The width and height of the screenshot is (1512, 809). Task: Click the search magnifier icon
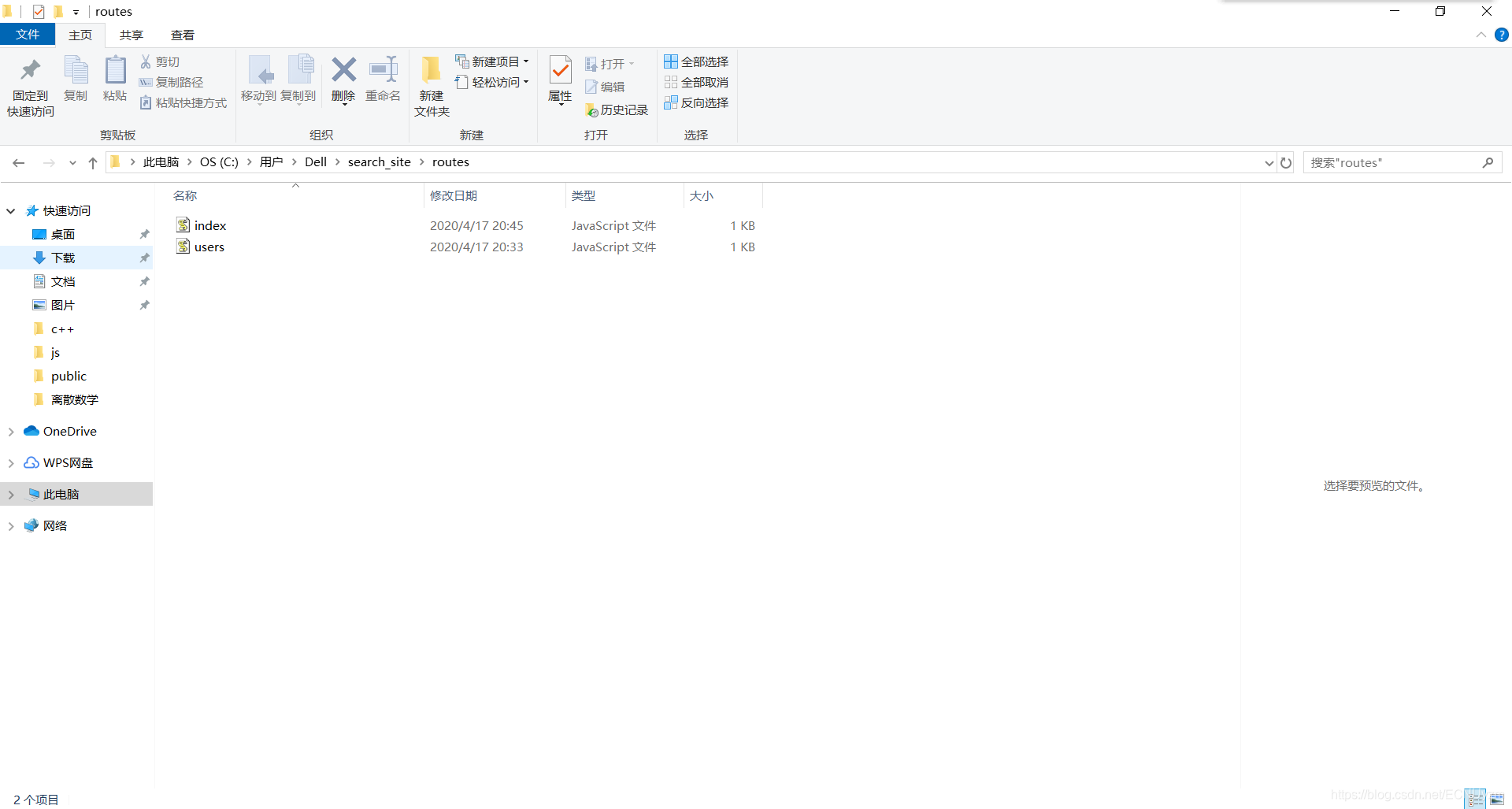[x=1488, y=162]
